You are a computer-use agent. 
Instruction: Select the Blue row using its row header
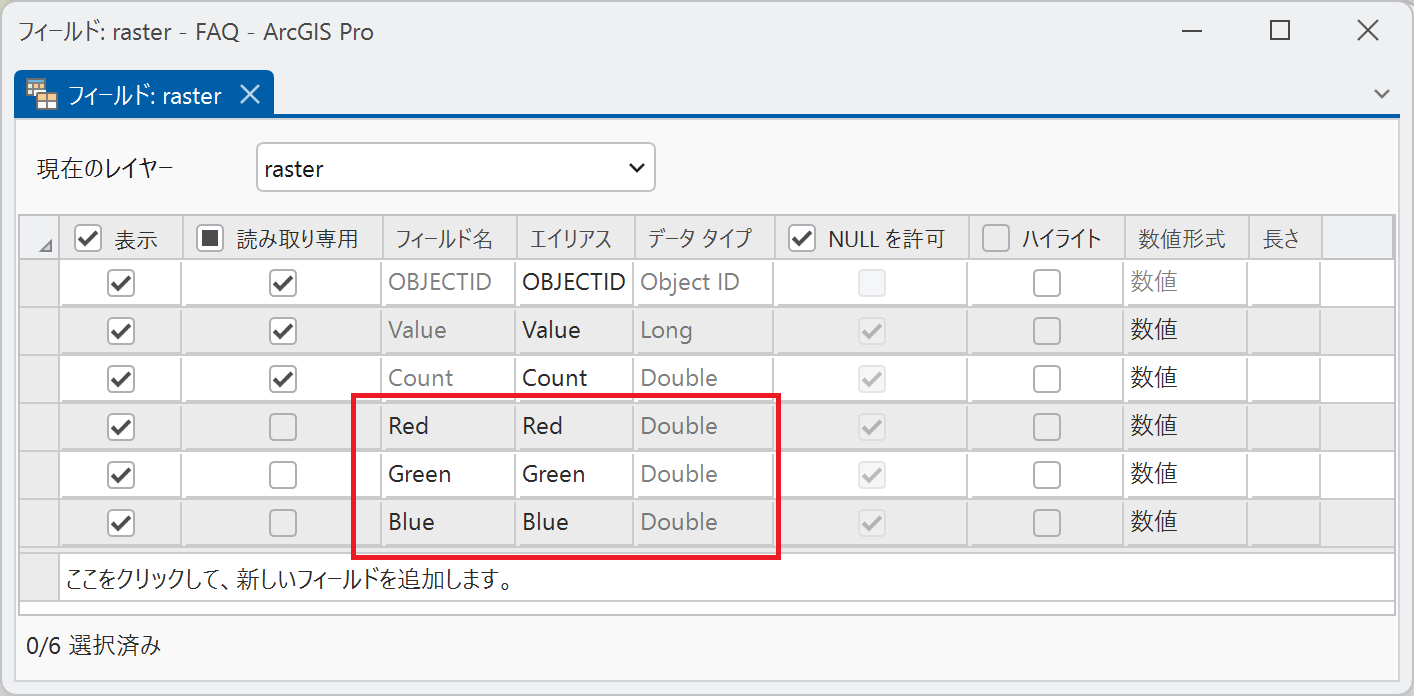(39, 523)
